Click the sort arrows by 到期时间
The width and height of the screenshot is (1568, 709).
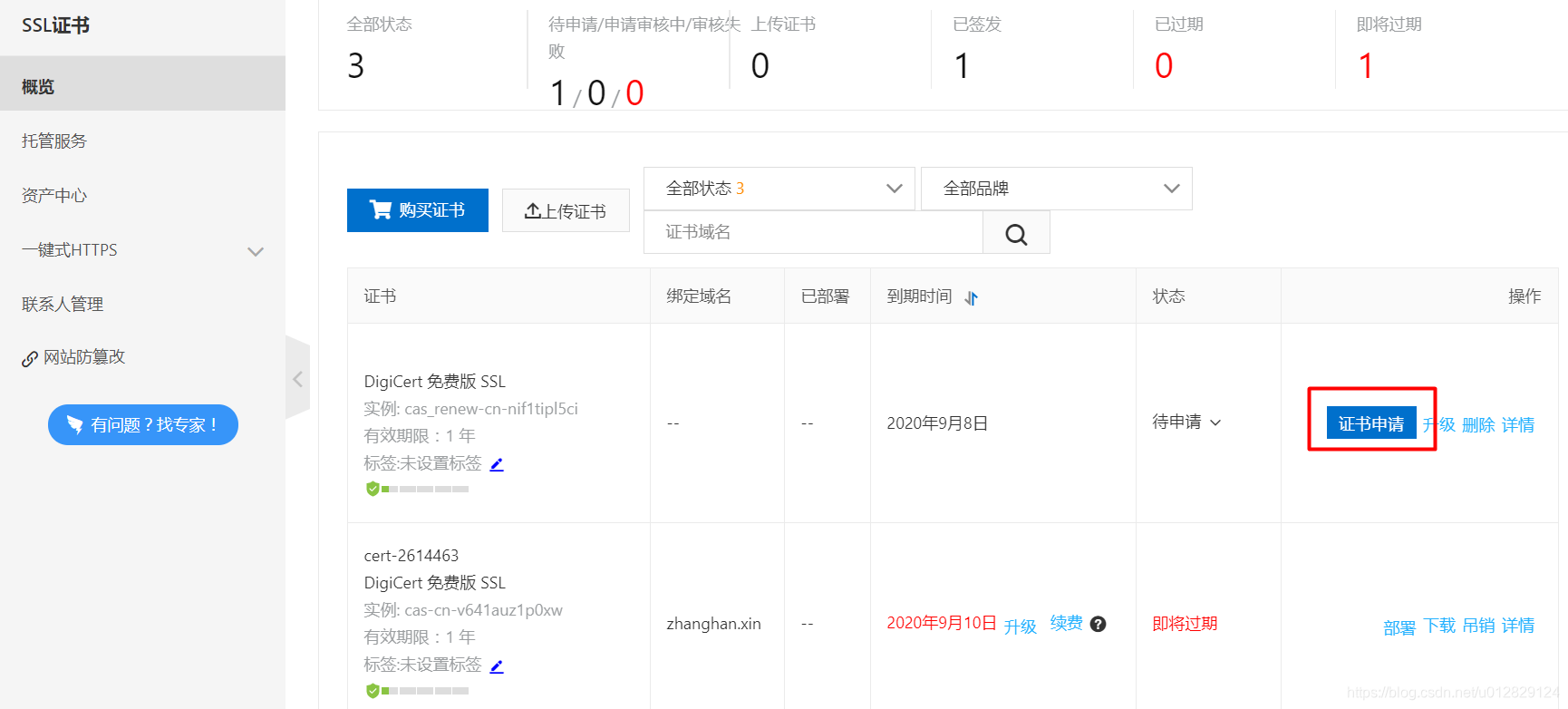pos(972,297)
